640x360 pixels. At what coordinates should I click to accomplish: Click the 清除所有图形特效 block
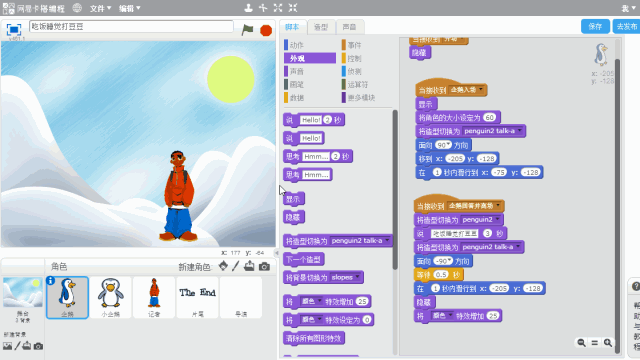tap(313, 338)
